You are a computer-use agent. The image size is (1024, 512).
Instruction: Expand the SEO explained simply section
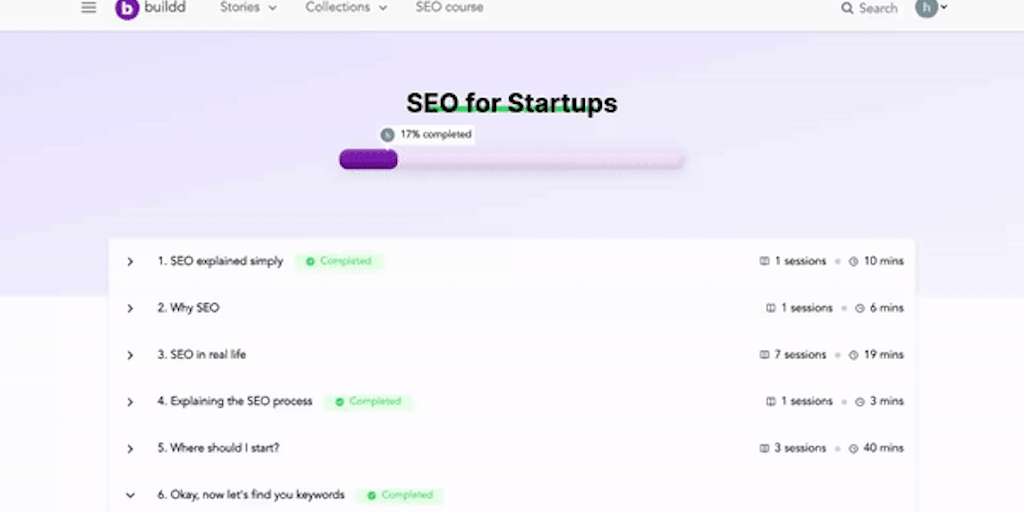(130, 262)
